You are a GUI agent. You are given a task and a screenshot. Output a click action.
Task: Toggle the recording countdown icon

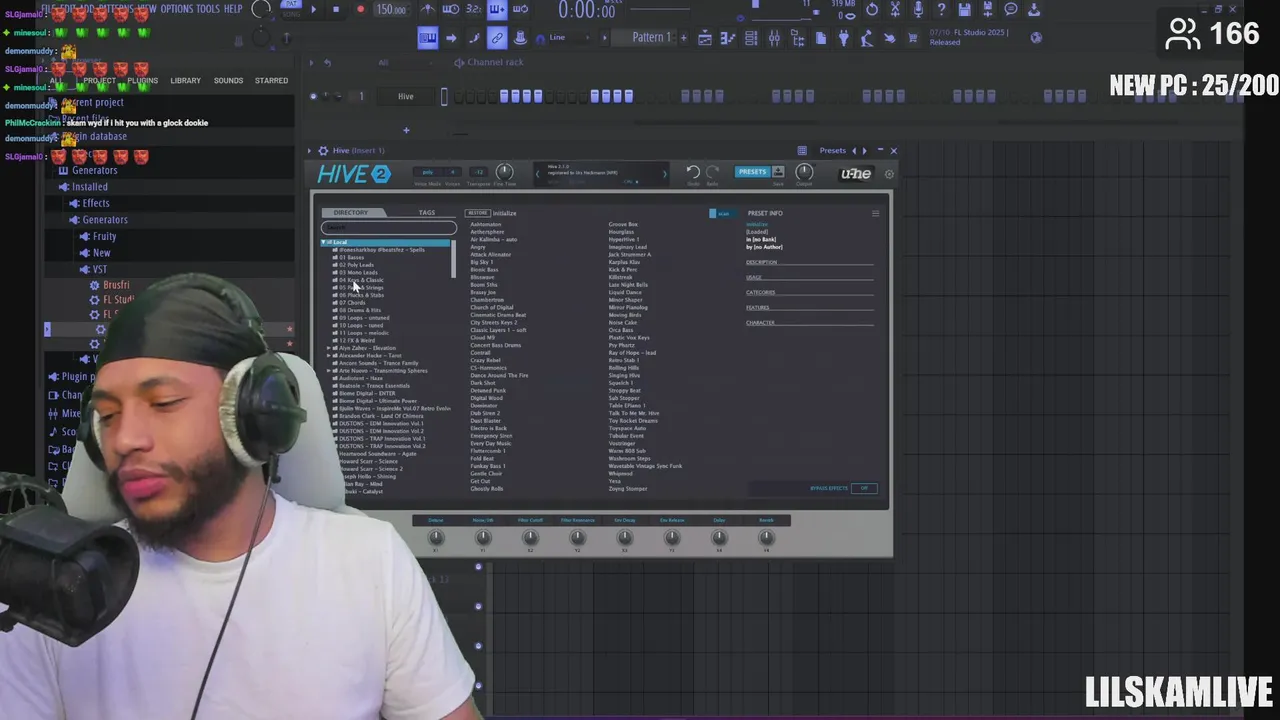(474, 10)
